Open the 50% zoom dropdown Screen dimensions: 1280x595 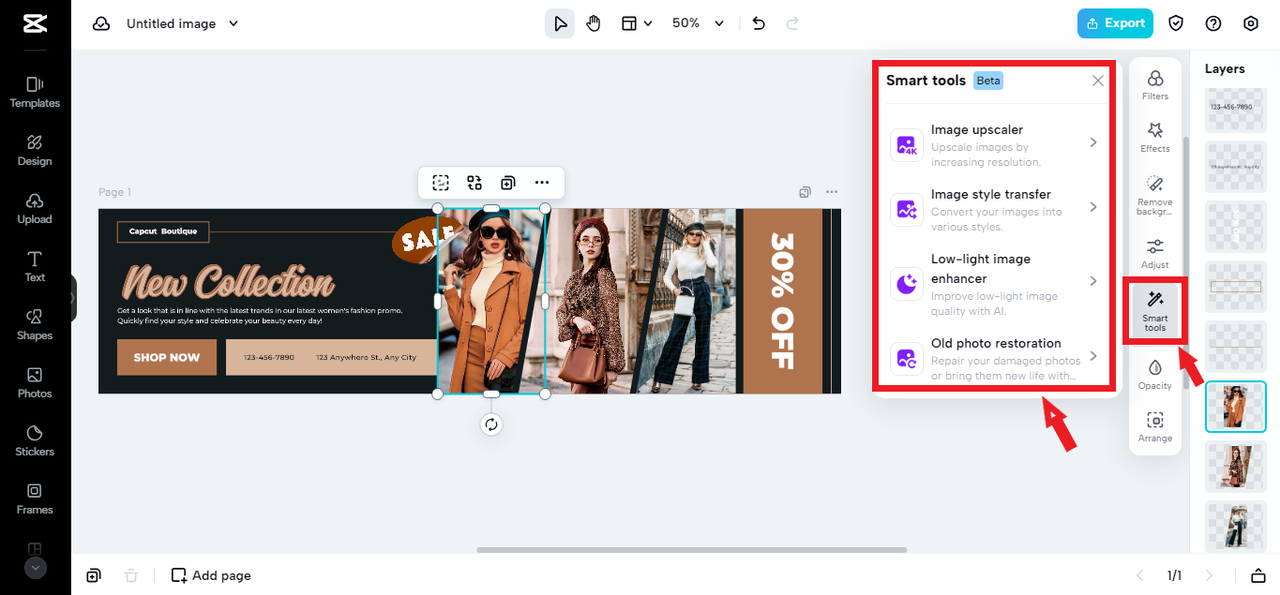click(698, 23)
